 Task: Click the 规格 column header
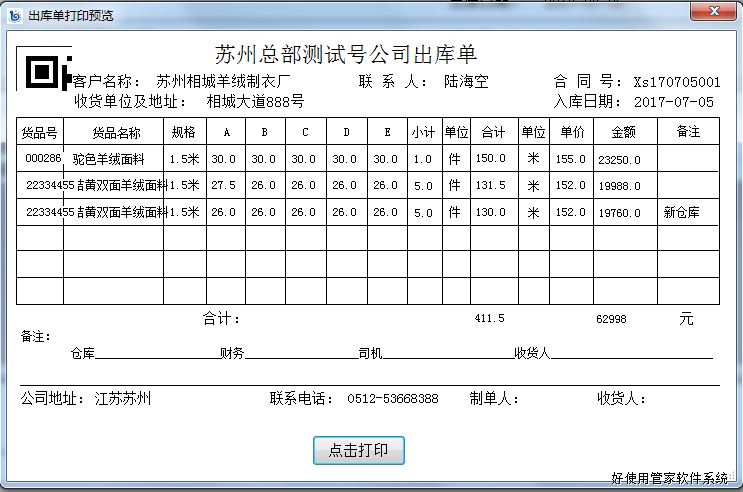click(184, 132)
